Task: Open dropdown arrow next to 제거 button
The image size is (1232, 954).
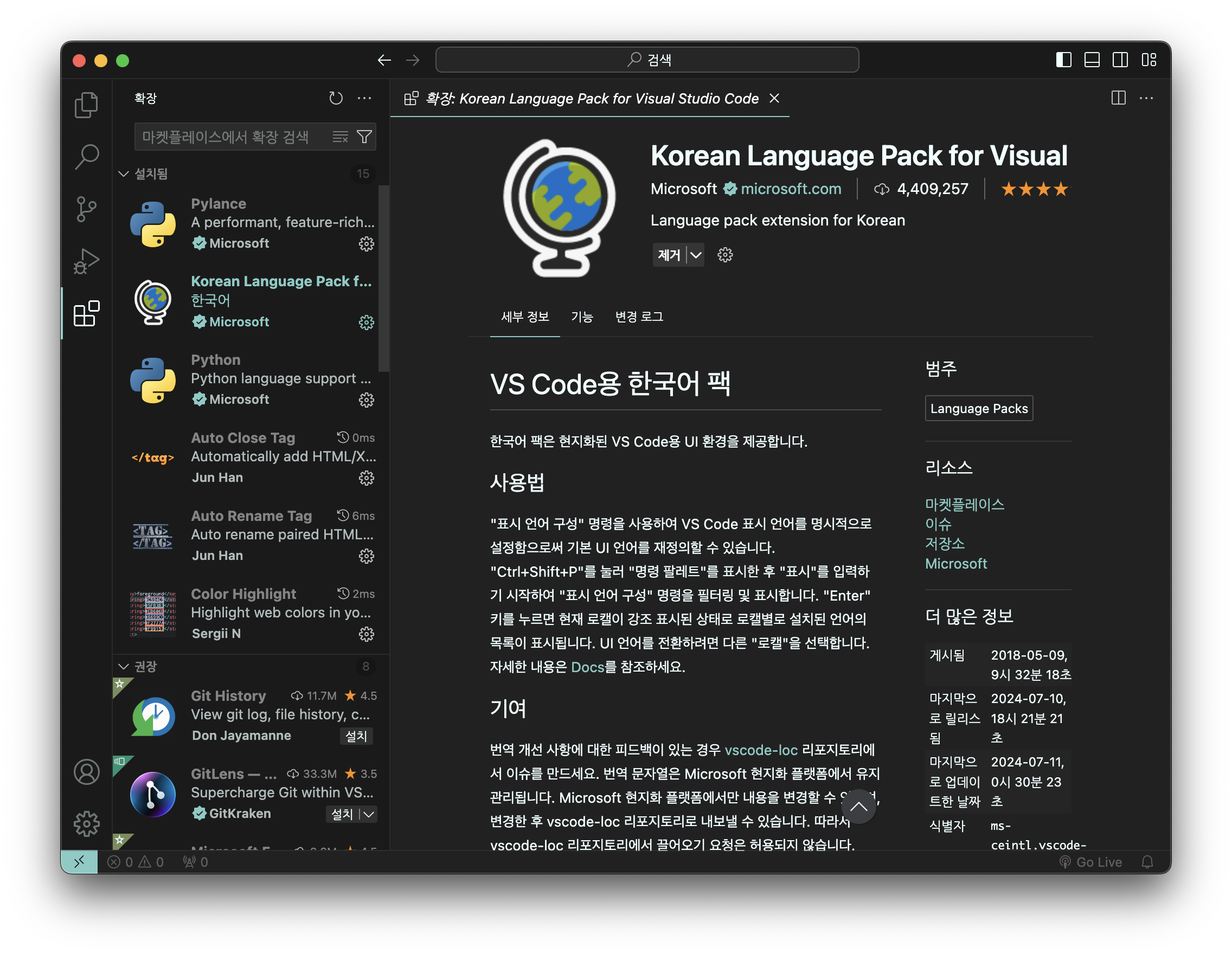Action: tap(696, 255)
